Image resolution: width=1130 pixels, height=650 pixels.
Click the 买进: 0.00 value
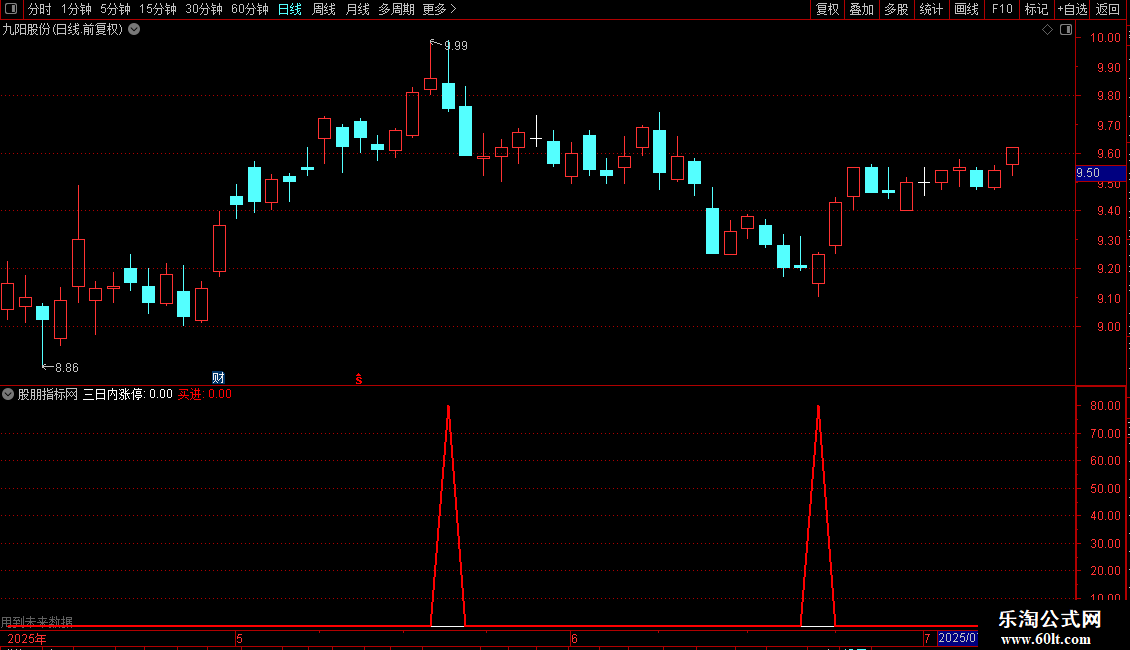(205, 394)
